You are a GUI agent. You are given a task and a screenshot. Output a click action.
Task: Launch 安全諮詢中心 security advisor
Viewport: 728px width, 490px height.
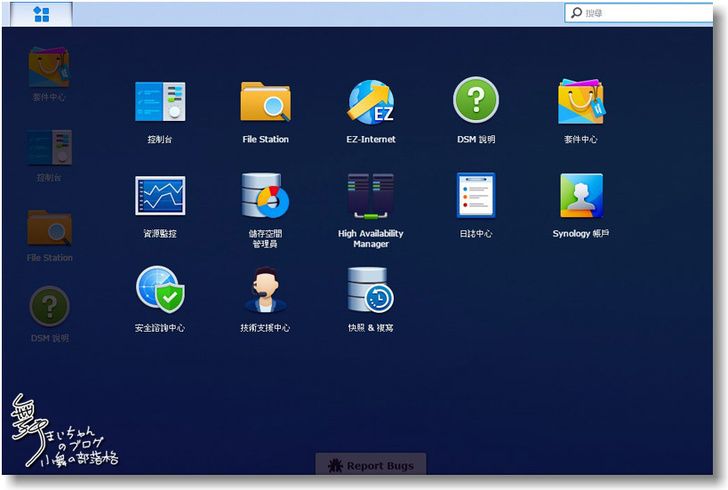click(160, 290)
